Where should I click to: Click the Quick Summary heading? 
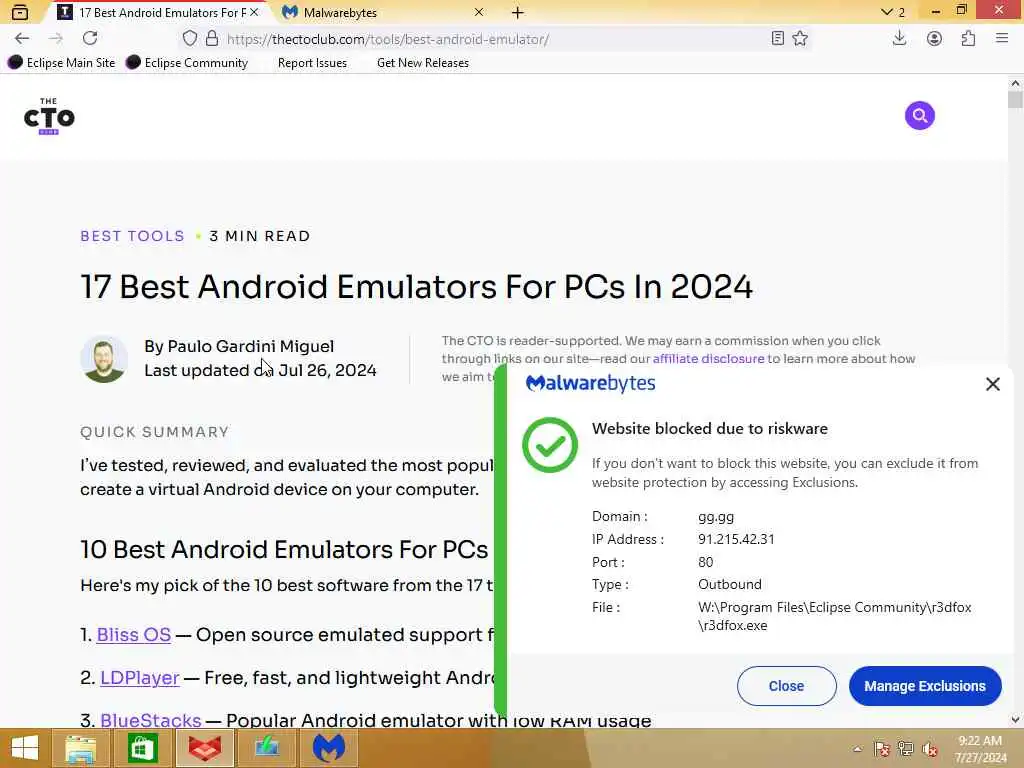tap(155, 432)
